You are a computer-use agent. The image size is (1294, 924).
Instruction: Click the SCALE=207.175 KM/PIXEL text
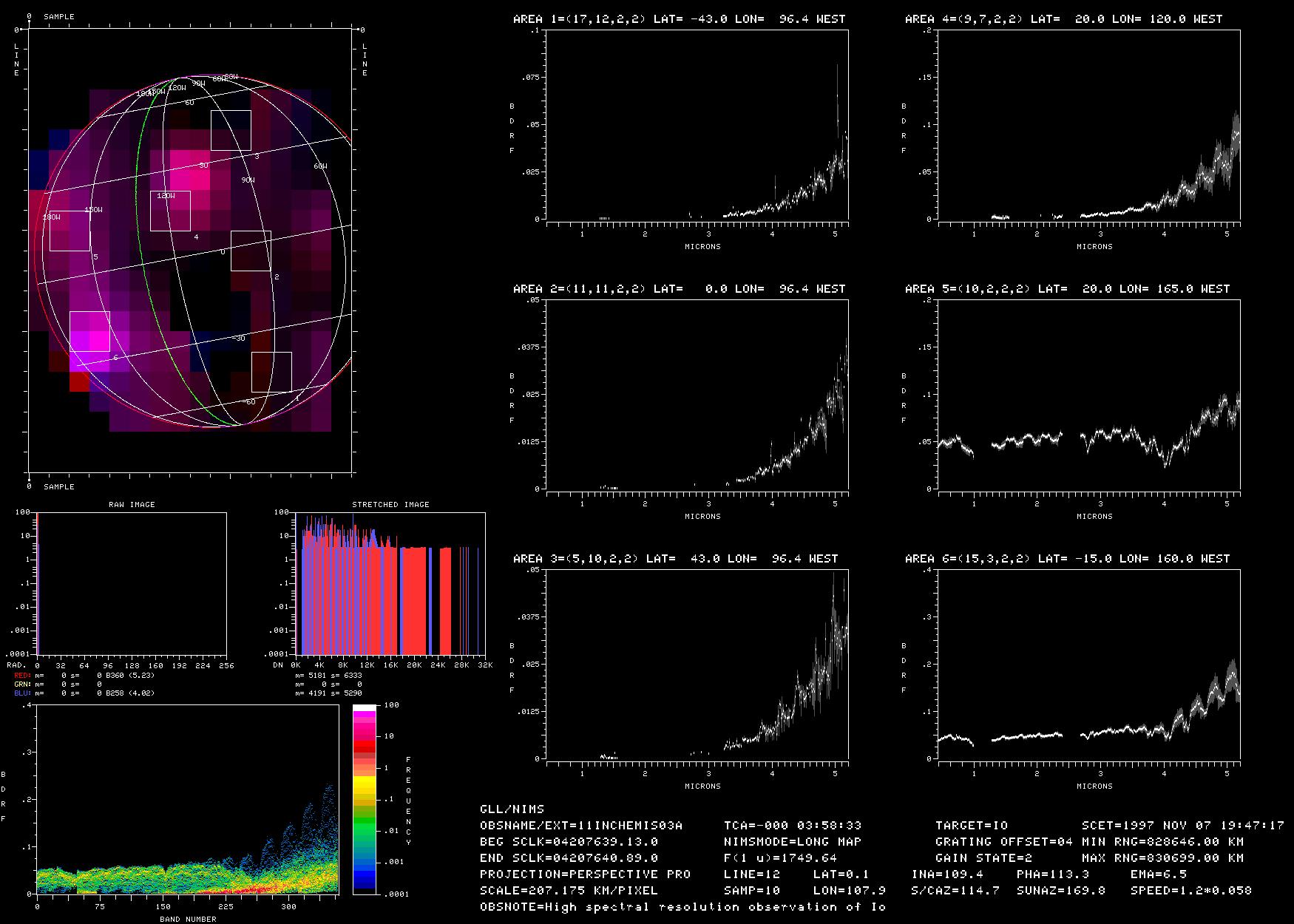(x=569, y=891)
